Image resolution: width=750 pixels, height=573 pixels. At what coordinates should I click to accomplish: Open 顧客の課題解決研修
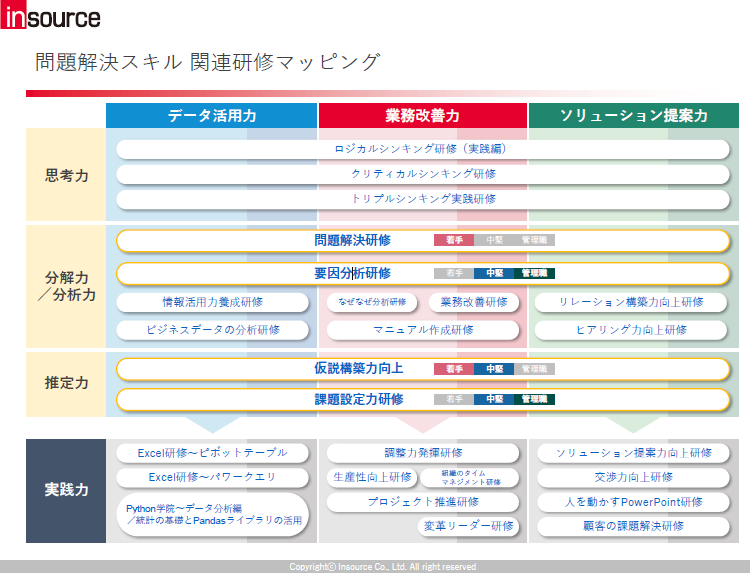click(634, 527)
